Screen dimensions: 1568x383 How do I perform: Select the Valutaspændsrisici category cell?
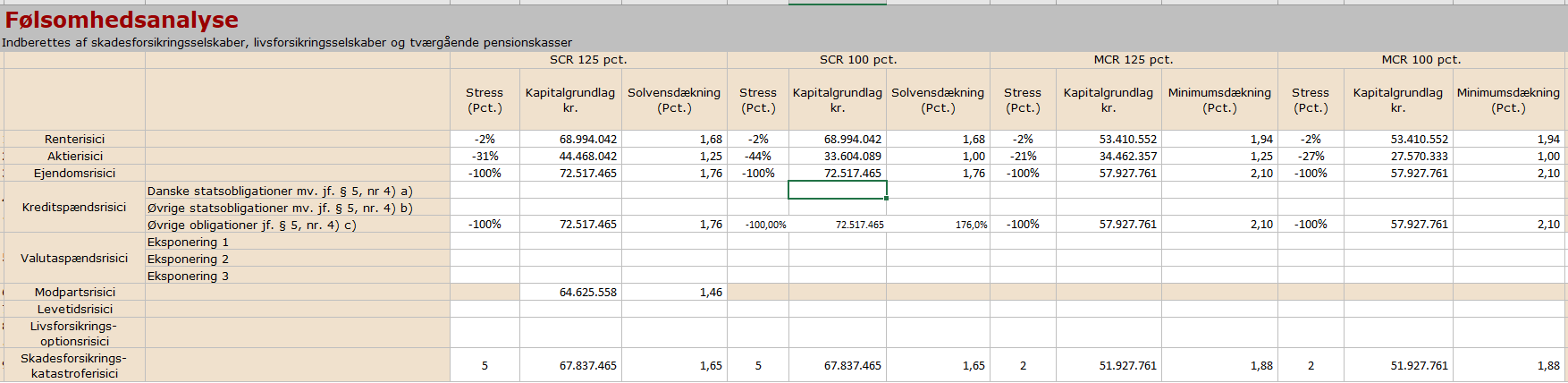point(74,258)
